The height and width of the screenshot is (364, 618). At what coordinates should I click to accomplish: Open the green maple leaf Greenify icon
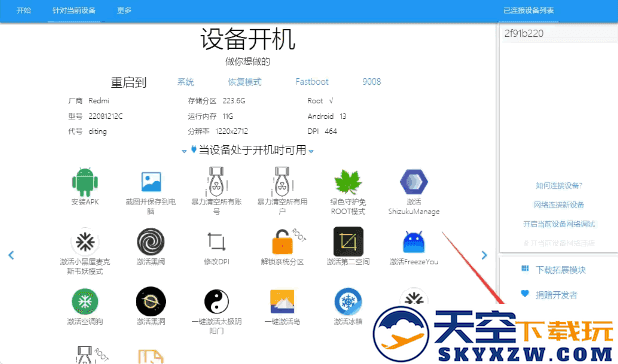[348, 182]
